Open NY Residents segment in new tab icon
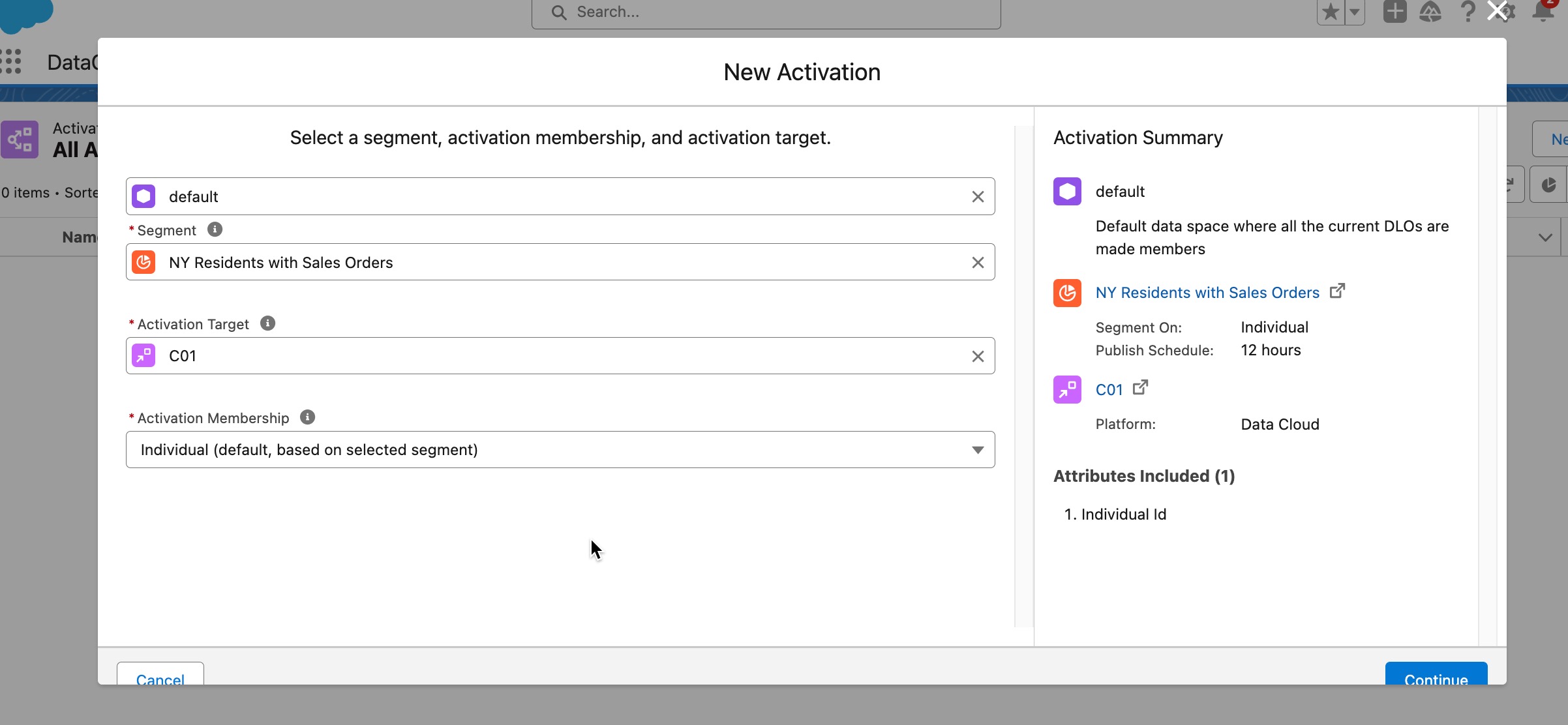1568x725 pixels. [1337, 291]
